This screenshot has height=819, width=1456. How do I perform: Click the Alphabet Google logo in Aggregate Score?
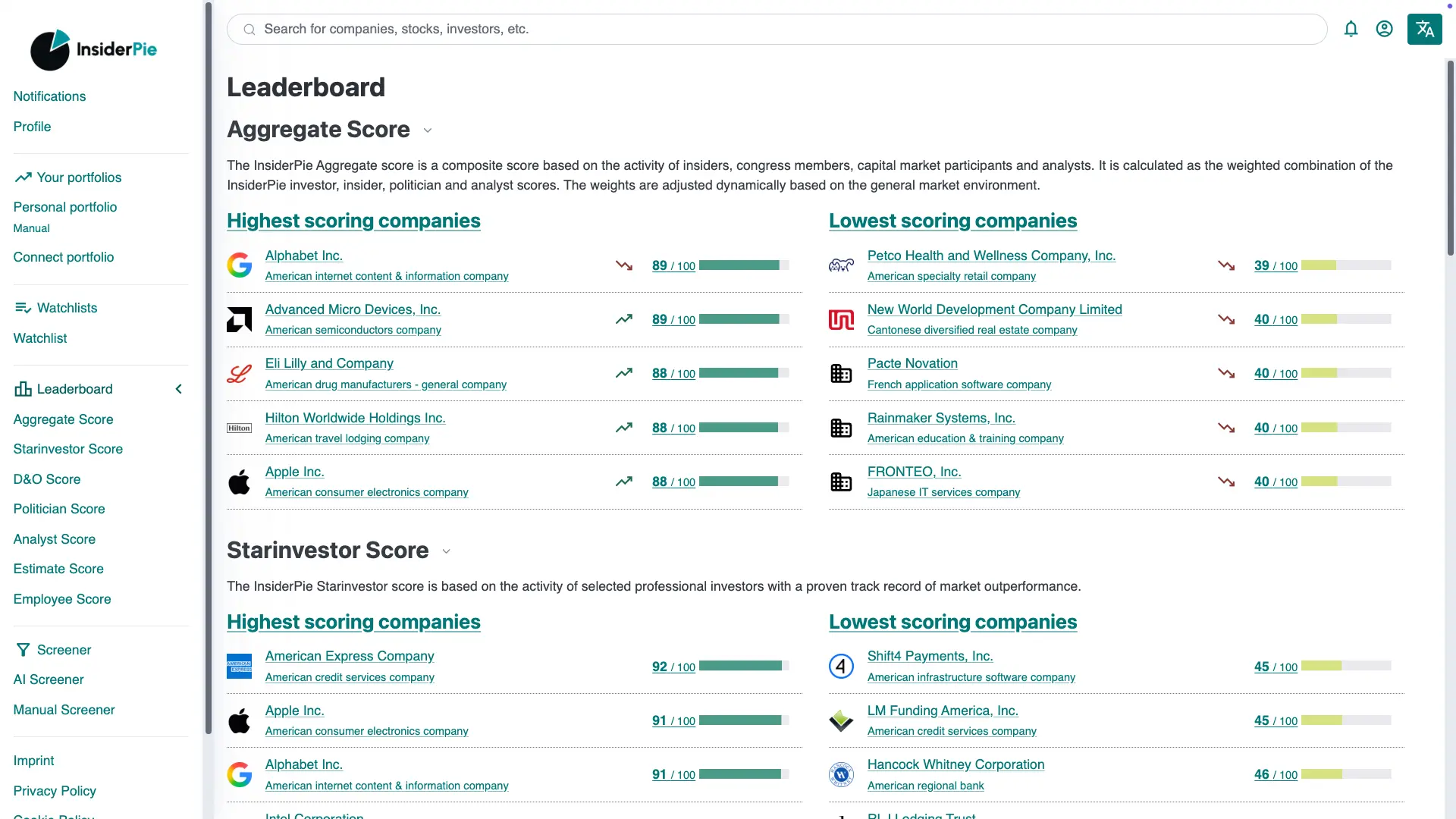(x=240, y=265)
